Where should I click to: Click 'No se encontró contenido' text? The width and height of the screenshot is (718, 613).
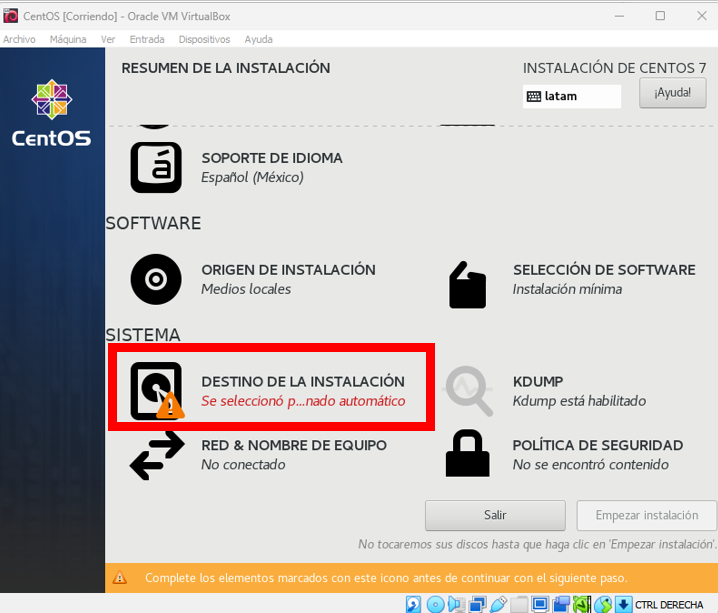(590, 465)
